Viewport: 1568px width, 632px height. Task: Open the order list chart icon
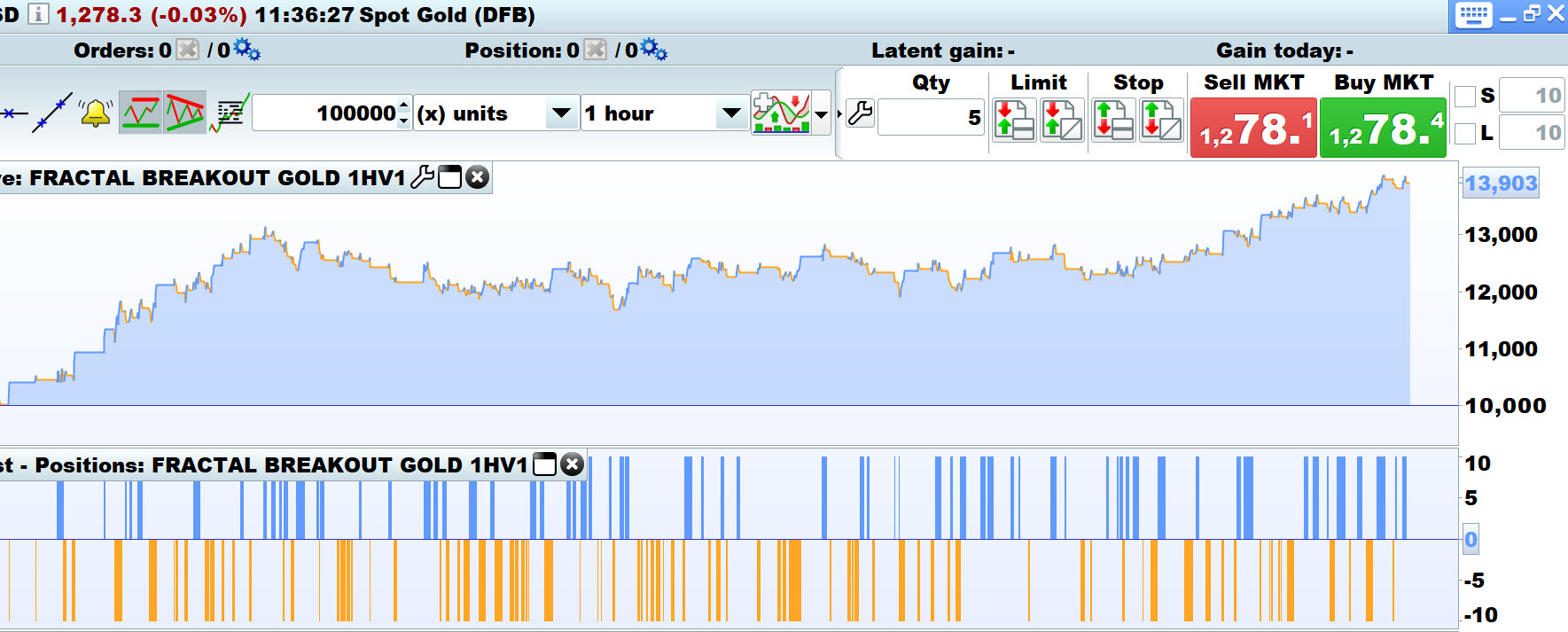click(x=230, y=113)
